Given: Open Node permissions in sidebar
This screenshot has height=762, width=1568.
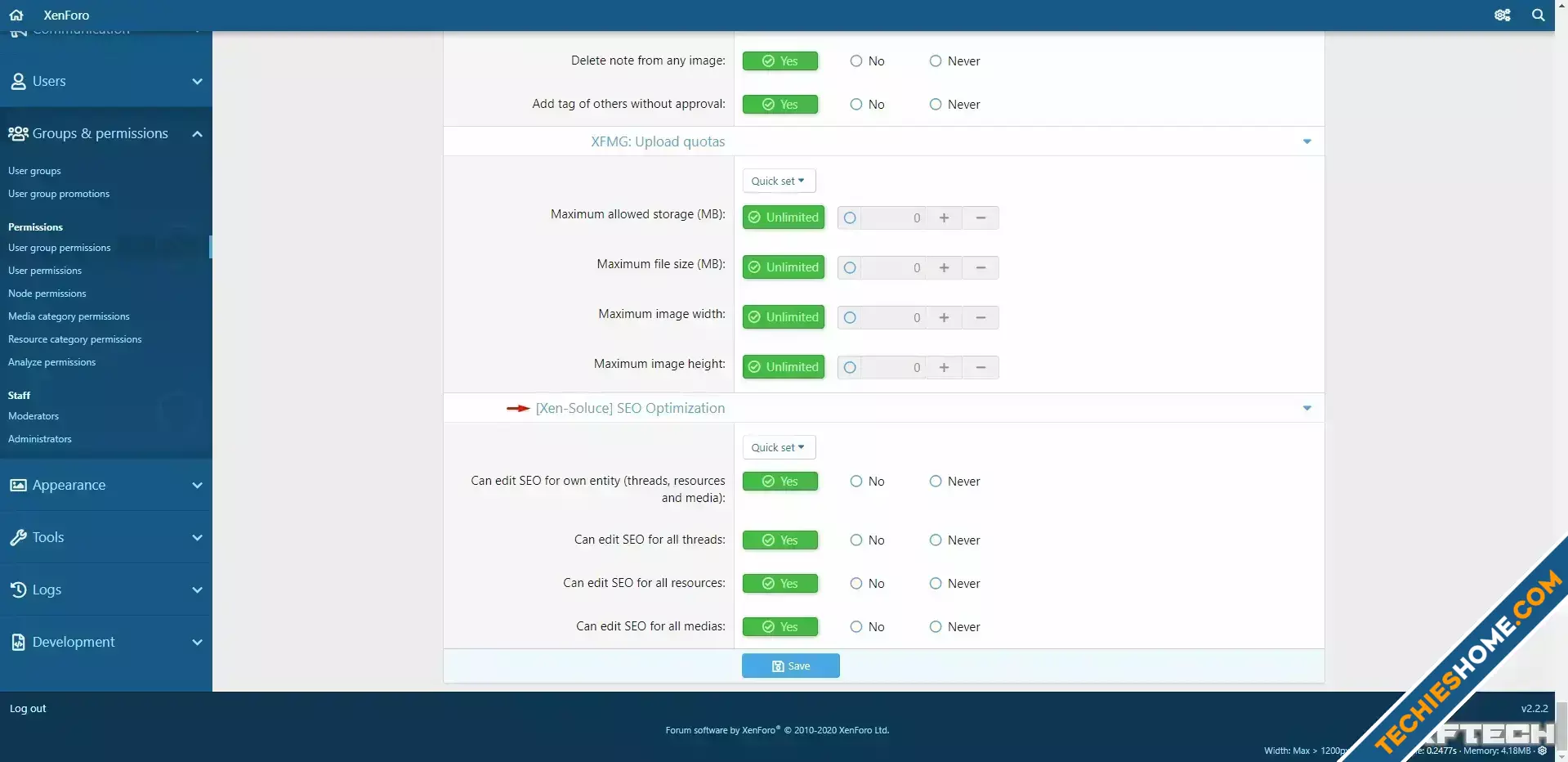Looking at the screenshot, I should click(x=47, y=294).
